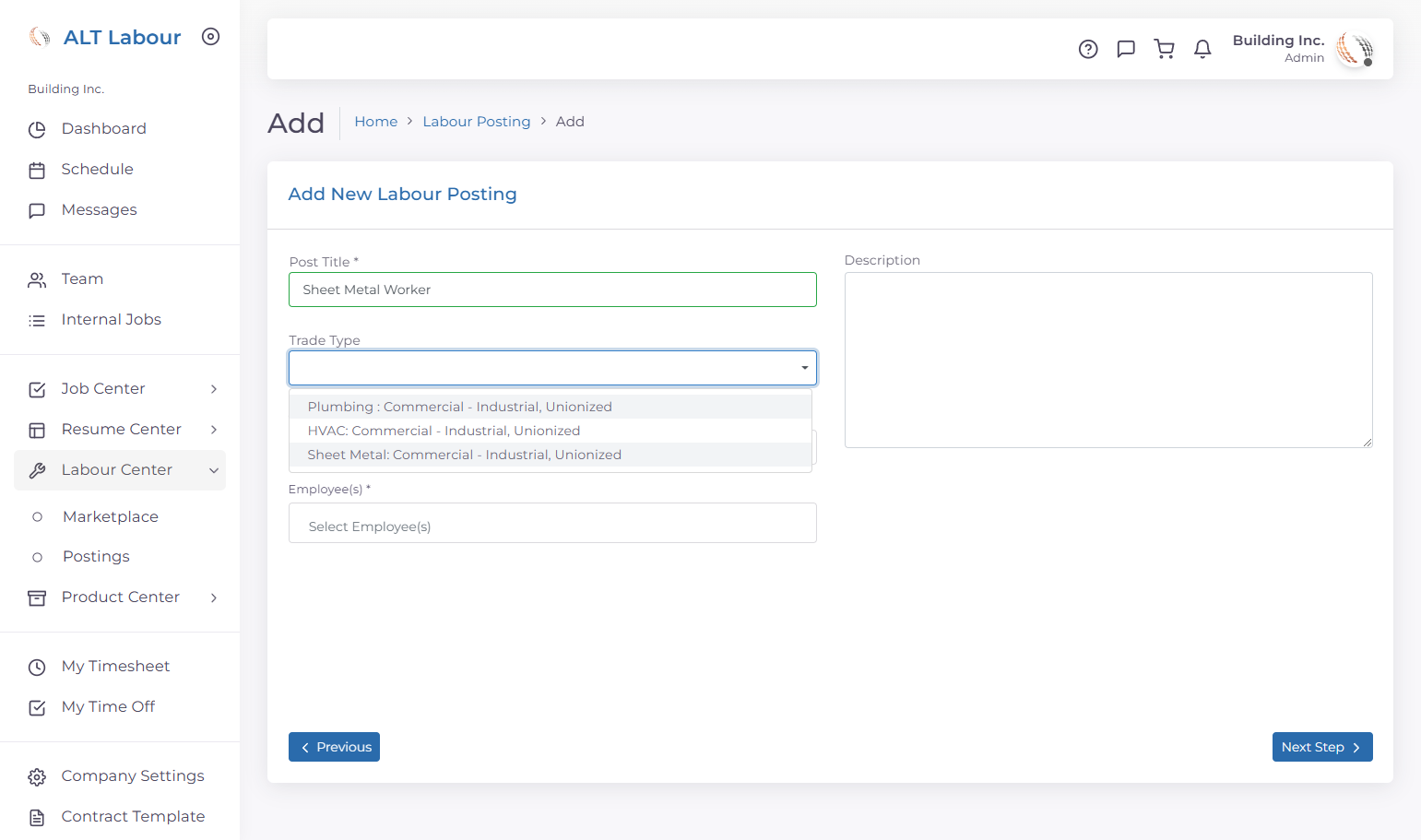Viewport: 1421px width, 840px height.
Task: Click the Building Inc. profile avatar
Action: 1355,49
